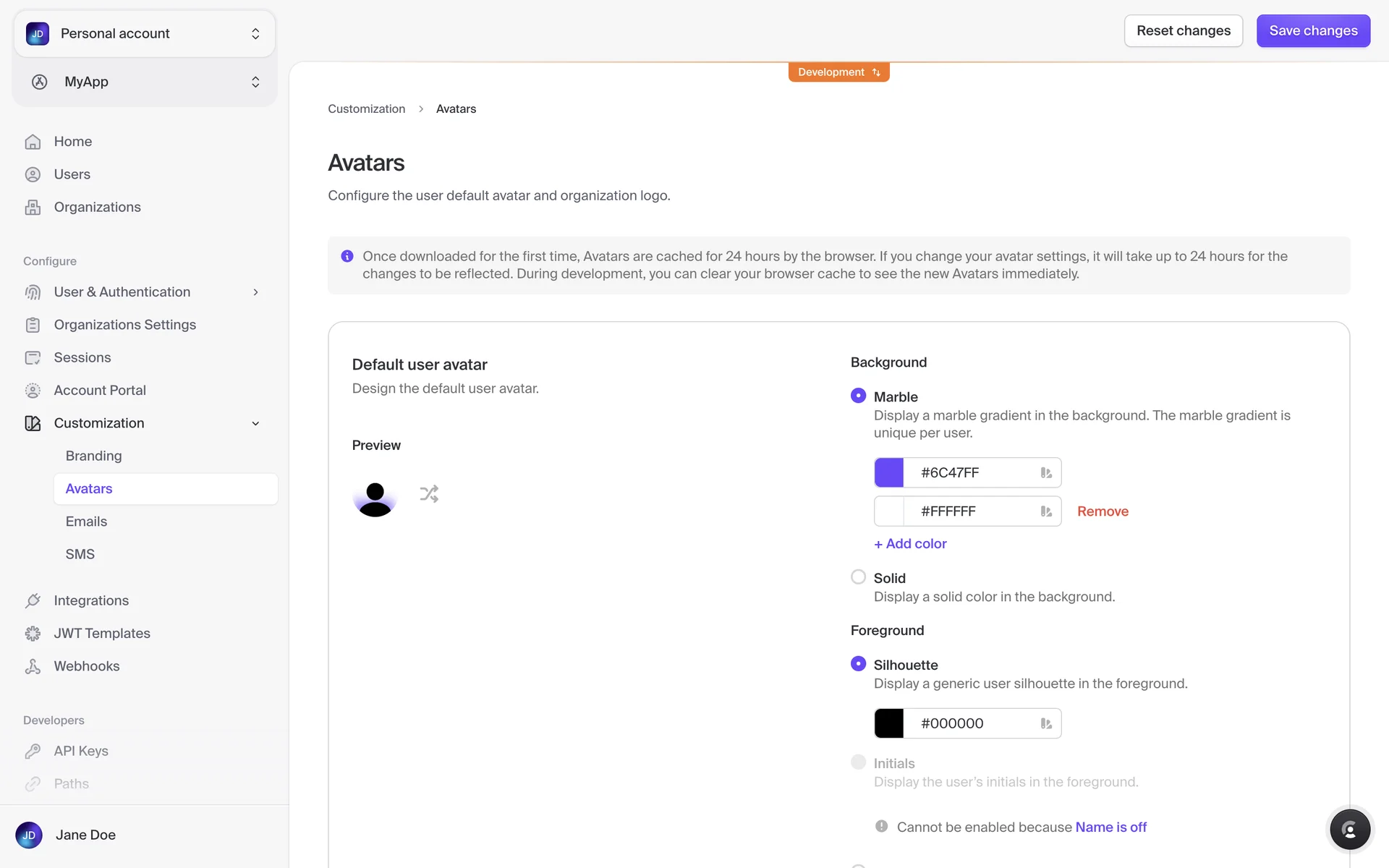Expand User & Authentication submenu
The height and width of the screenshot is (868, 1389).
click(255, 292)
